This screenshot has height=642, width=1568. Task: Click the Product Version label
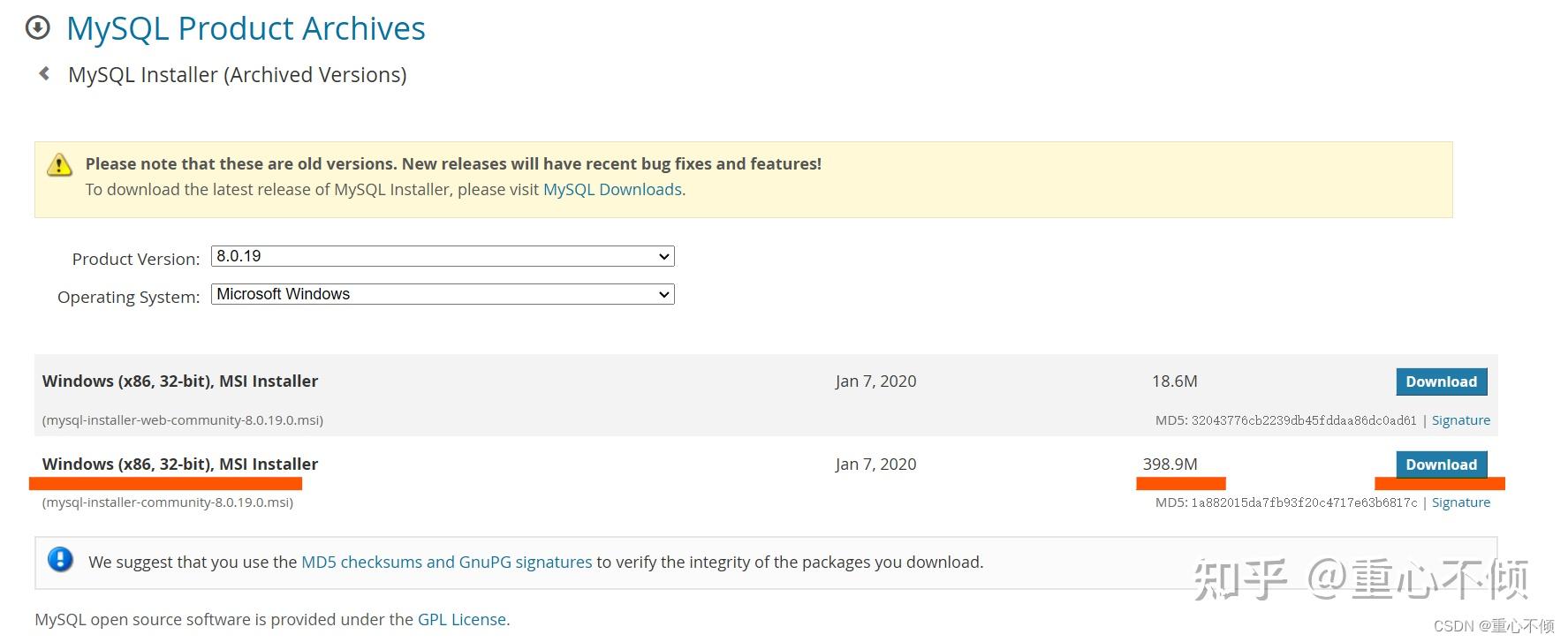click(136, 259)
